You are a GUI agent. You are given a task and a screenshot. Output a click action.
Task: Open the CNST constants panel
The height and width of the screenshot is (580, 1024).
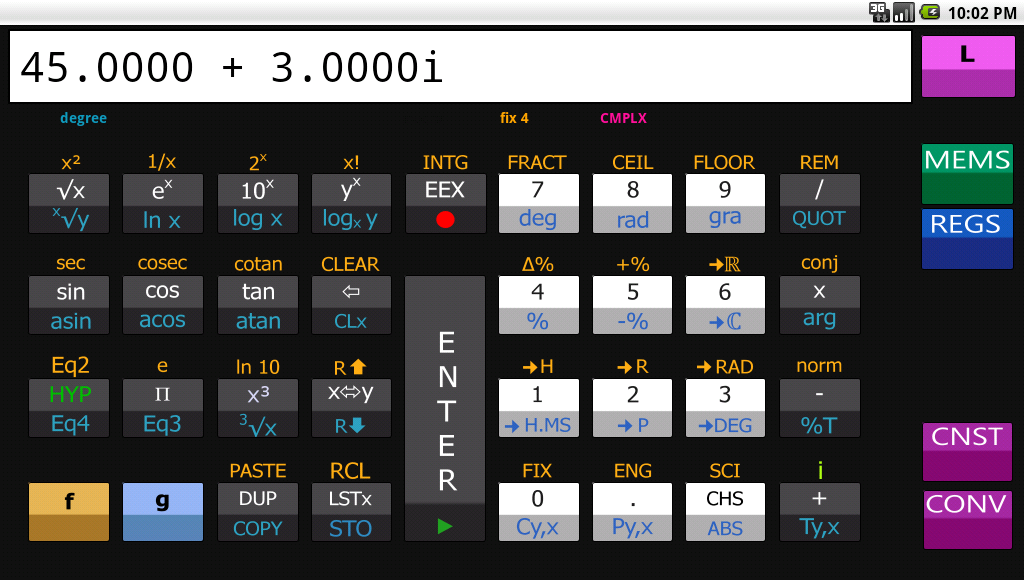pos(966,451)
